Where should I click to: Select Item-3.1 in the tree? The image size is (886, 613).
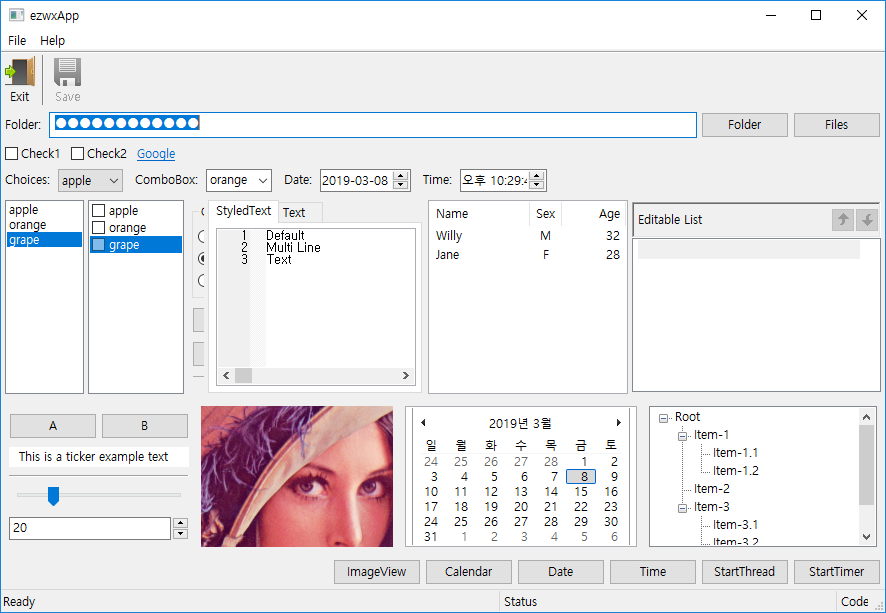click(735, 525)
